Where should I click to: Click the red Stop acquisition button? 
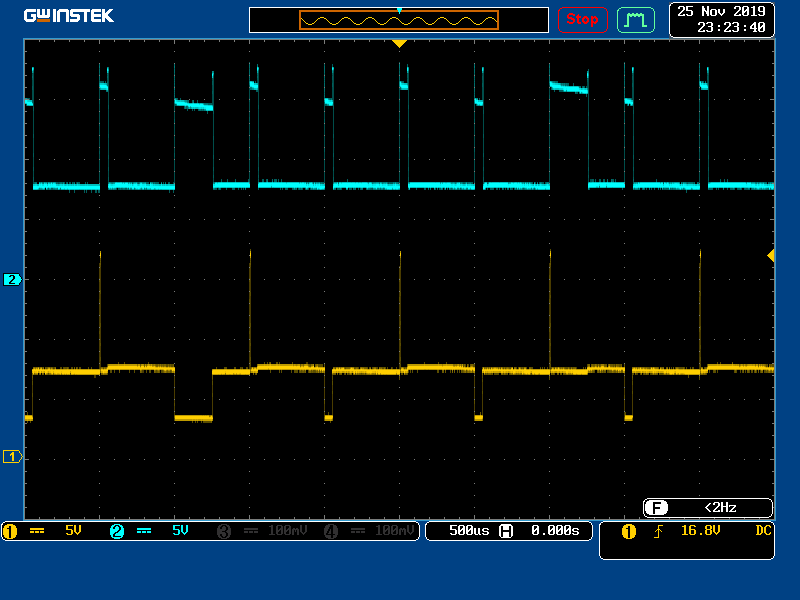pos(582,19)
